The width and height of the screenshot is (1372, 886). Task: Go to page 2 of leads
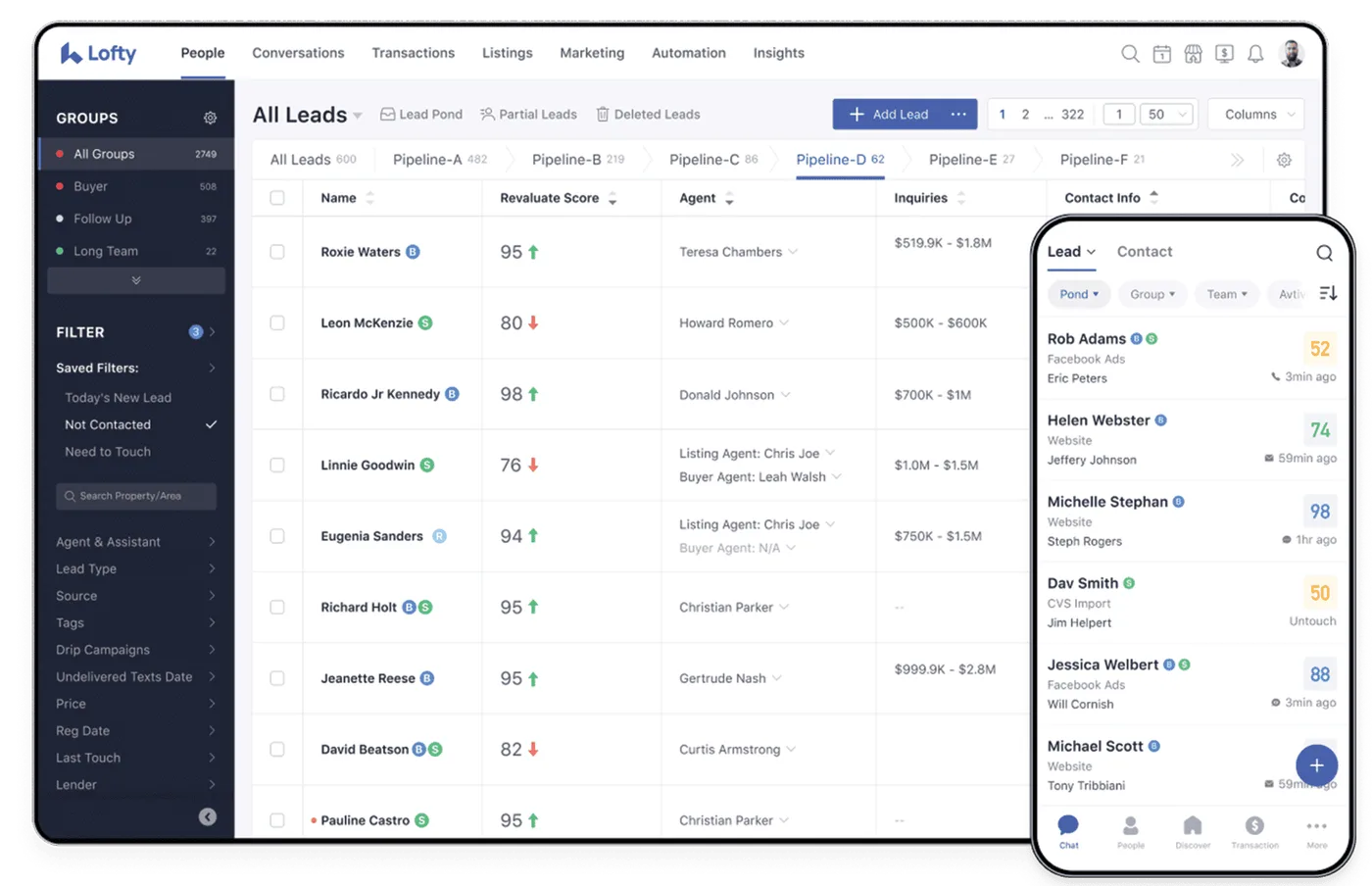(x=1025, y=114)
